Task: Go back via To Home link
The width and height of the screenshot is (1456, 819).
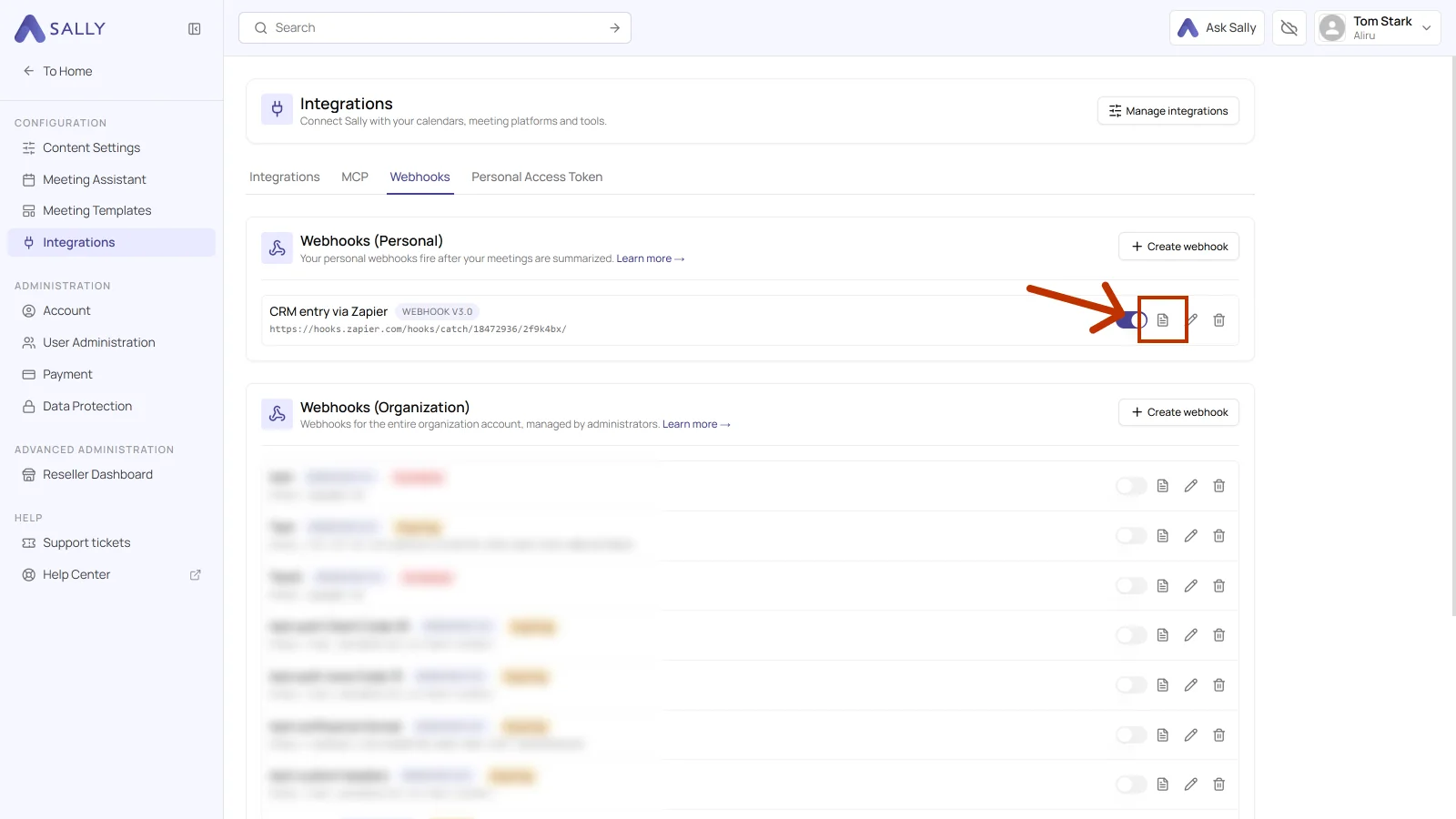Action: click(x=58, y=72)
